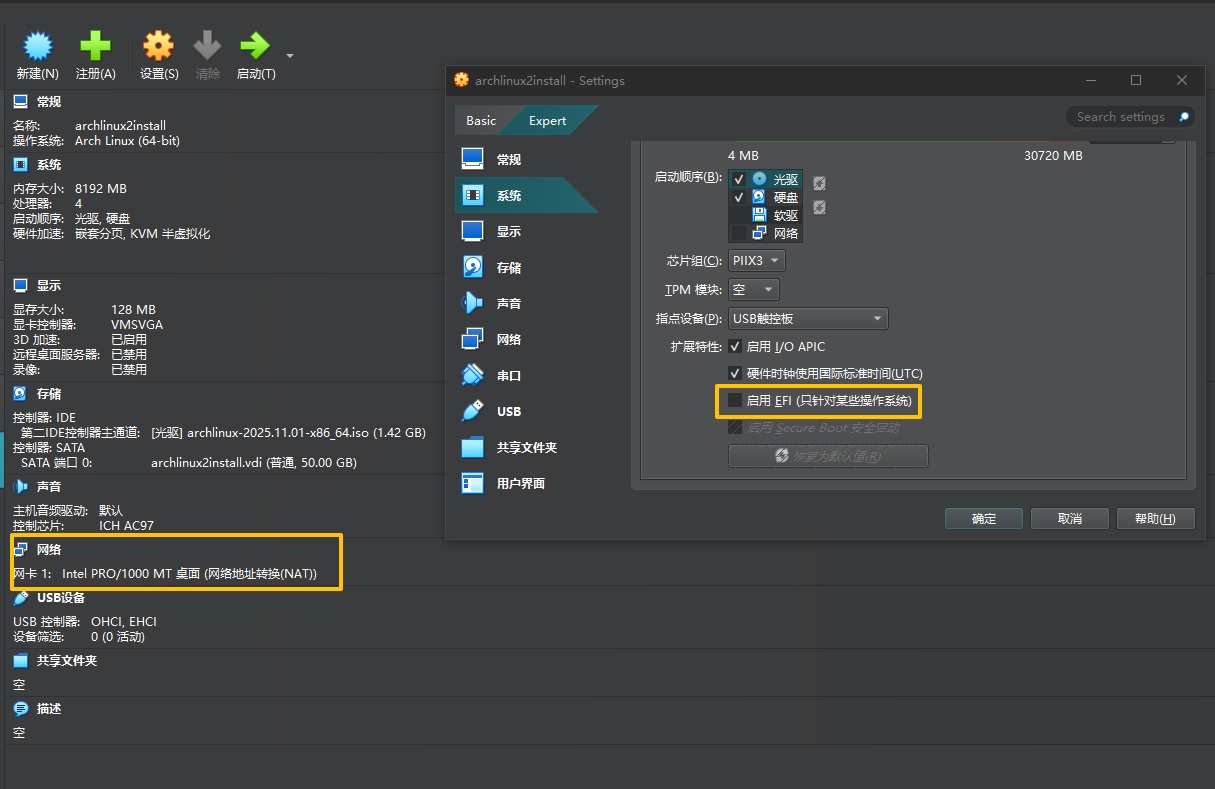This screenshot has width=1215, height=789.
Task: Toggle the Enable I/O APIC checkbox
Action: coord(736,347)
